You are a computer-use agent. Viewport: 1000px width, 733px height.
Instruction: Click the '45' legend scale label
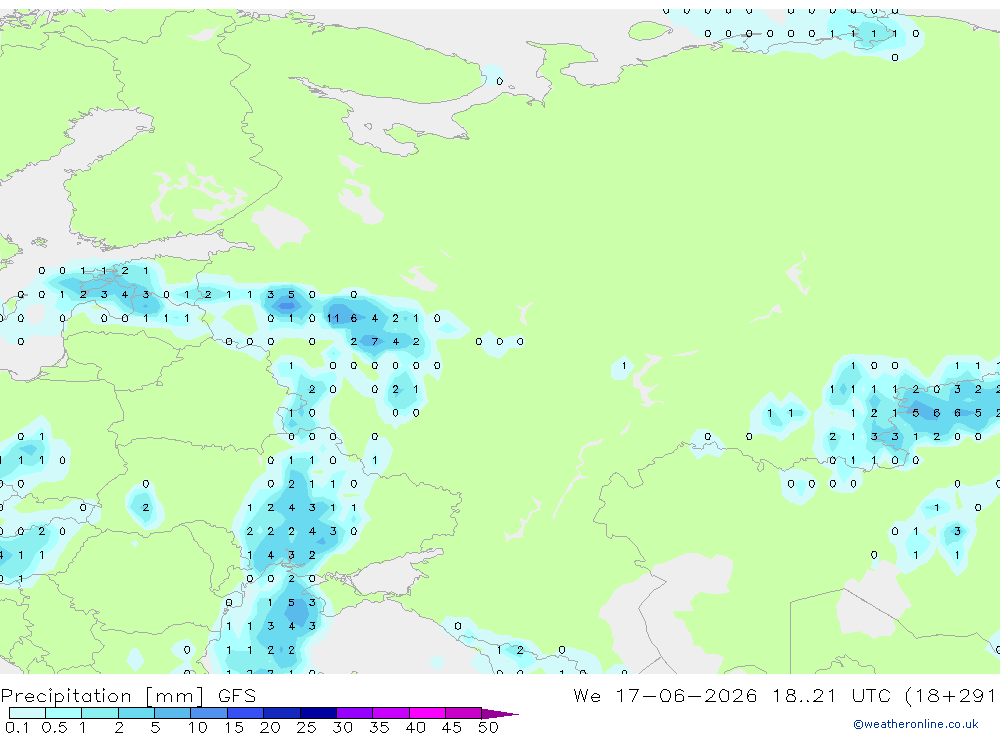452,727
